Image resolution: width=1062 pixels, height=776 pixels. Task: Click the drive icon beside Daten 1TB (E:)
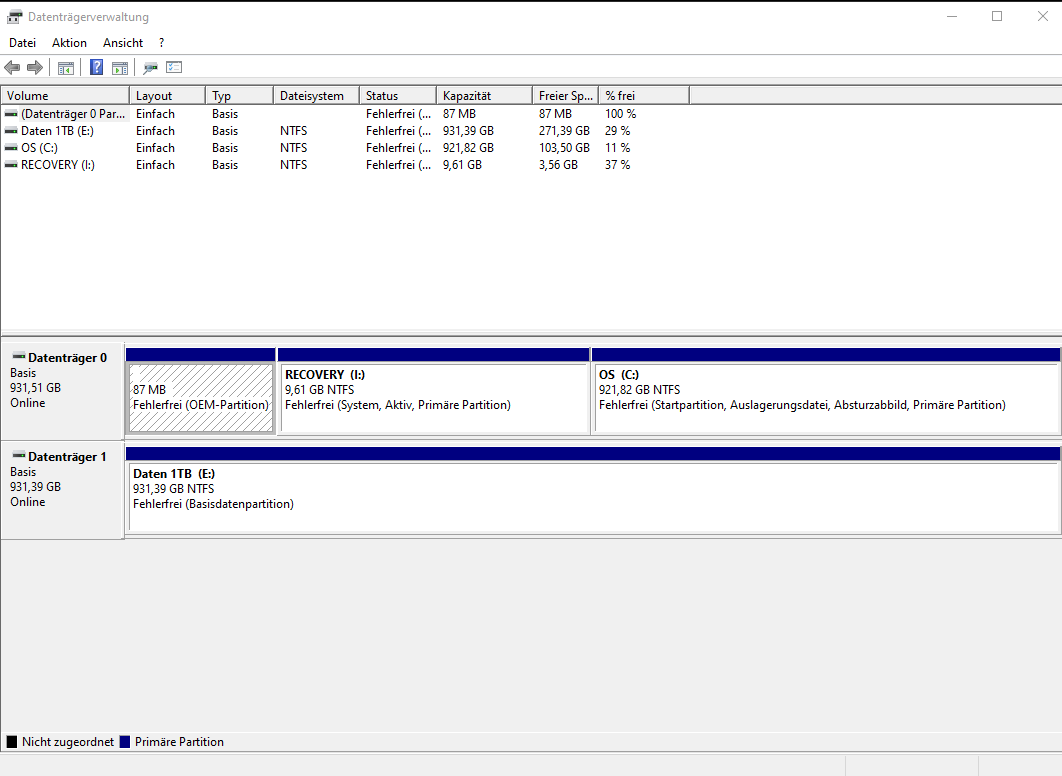pos(11,131)
